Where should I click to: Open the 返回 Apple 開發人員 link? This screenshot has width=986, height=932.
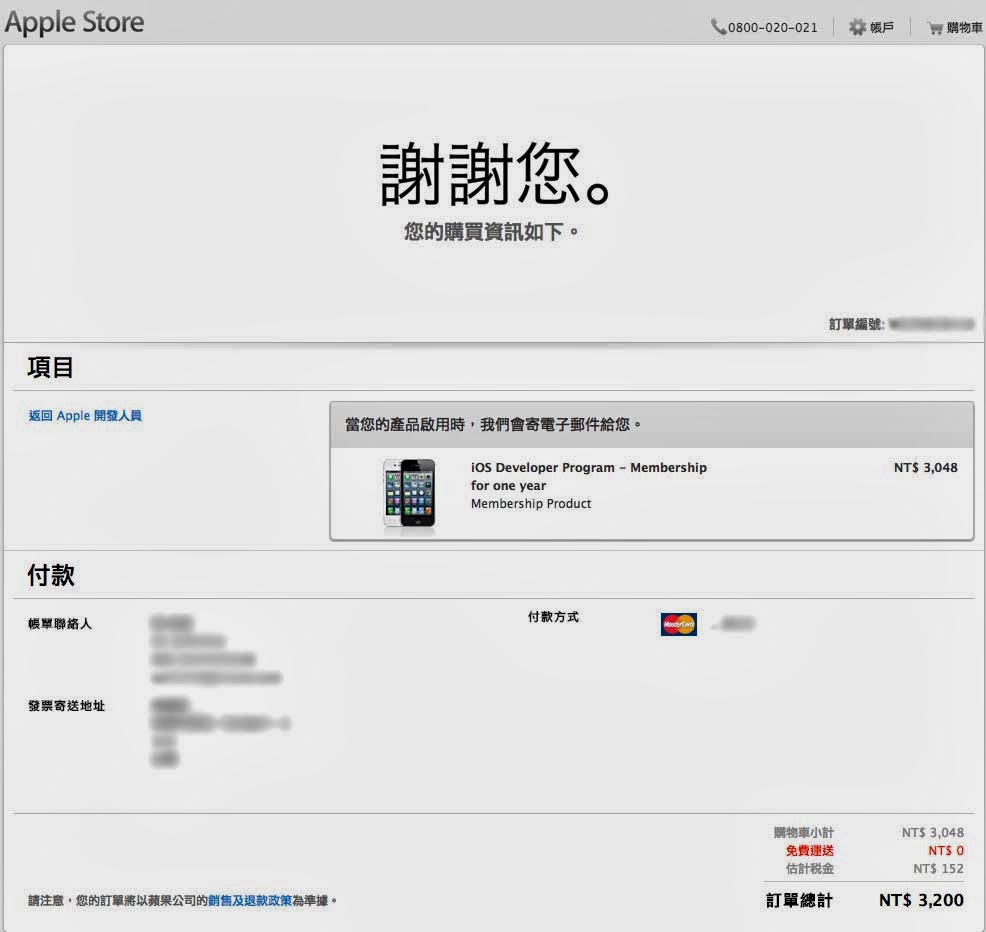pos(84,416)
